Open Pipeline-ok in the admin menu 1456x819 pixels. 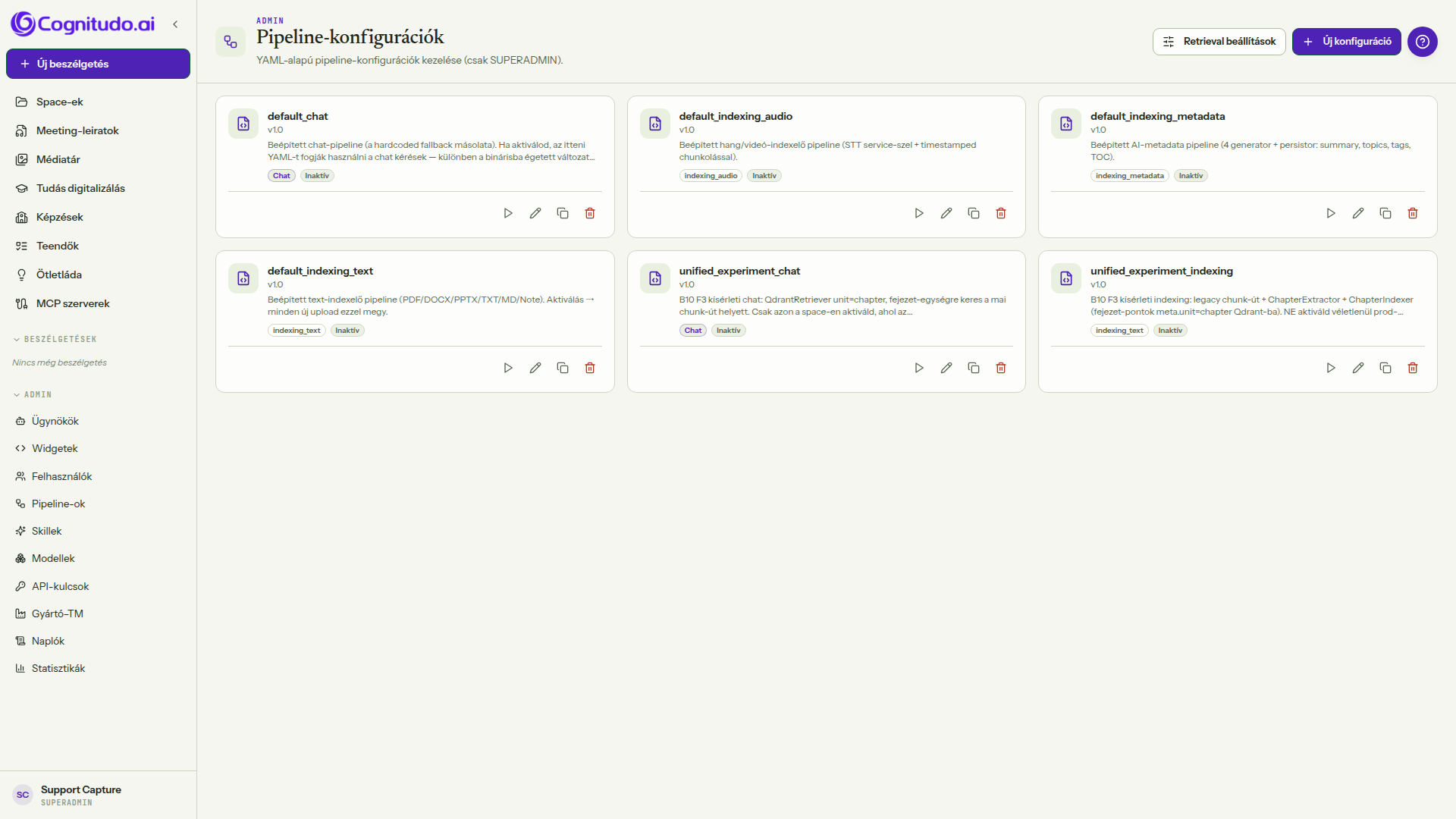[x=58, y=504]
